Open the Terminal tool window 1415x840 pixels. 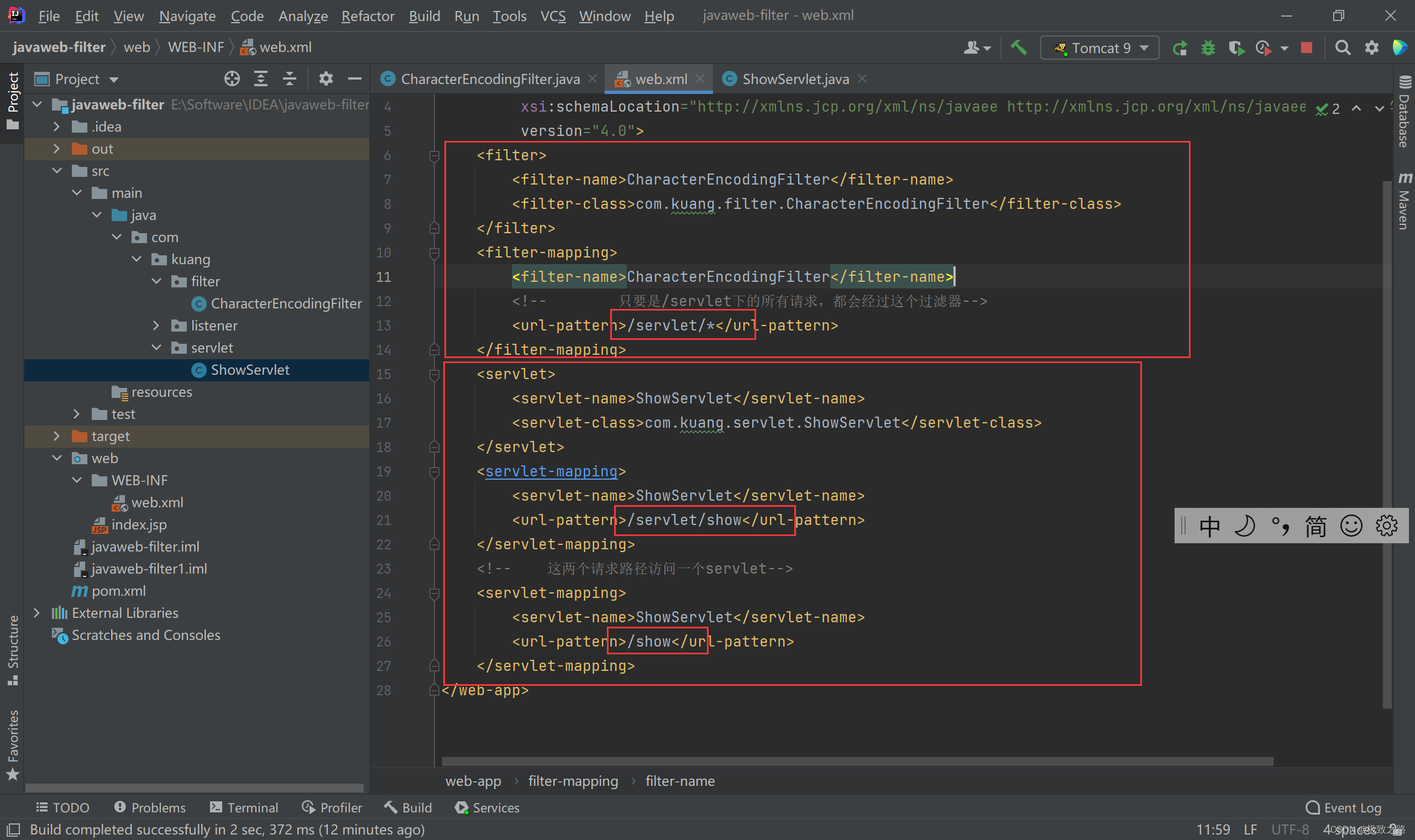click(244, 808)
